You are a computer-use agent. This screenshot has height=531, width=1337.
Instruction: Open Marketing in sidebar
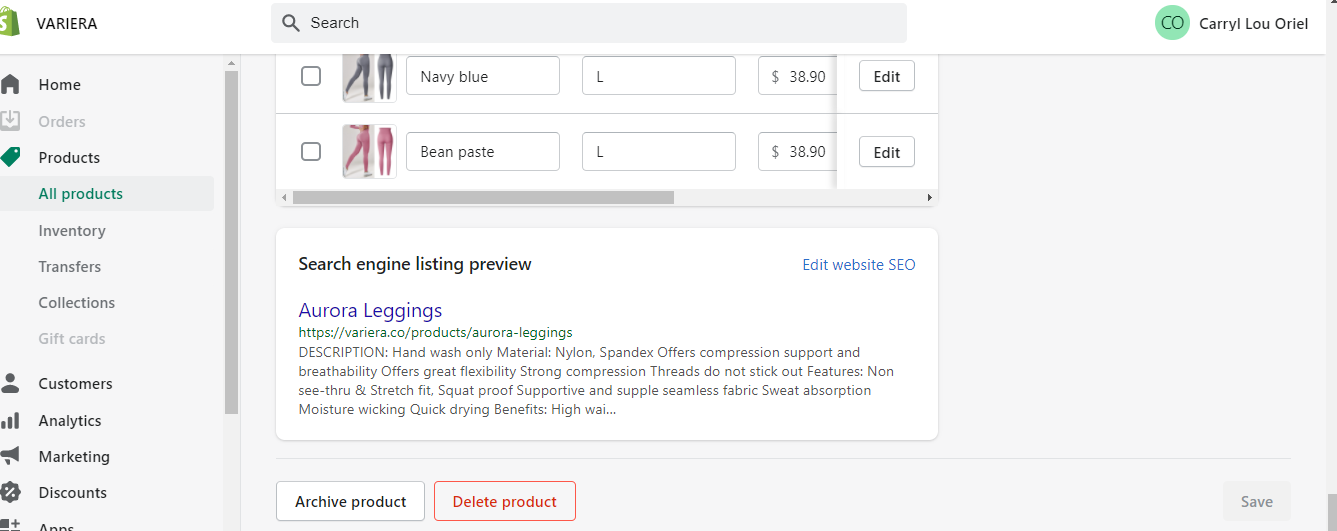74,456
